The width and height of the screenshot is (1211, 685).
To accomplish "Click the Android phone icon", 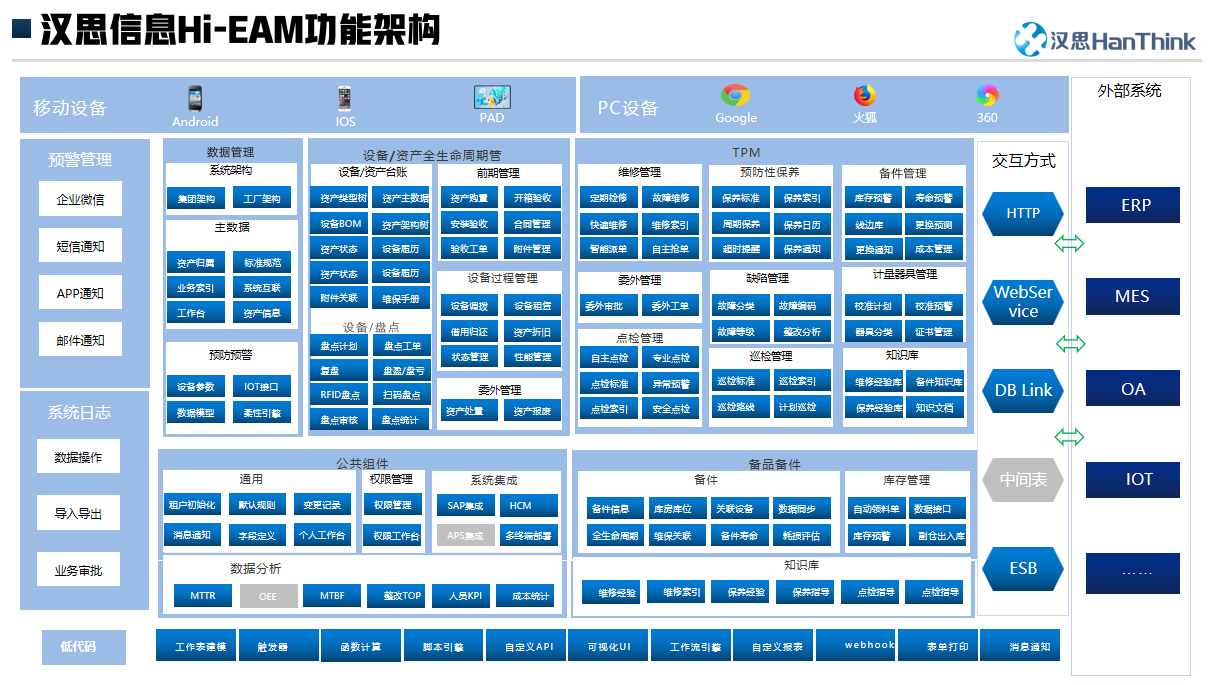I will [x=195, y=99].
